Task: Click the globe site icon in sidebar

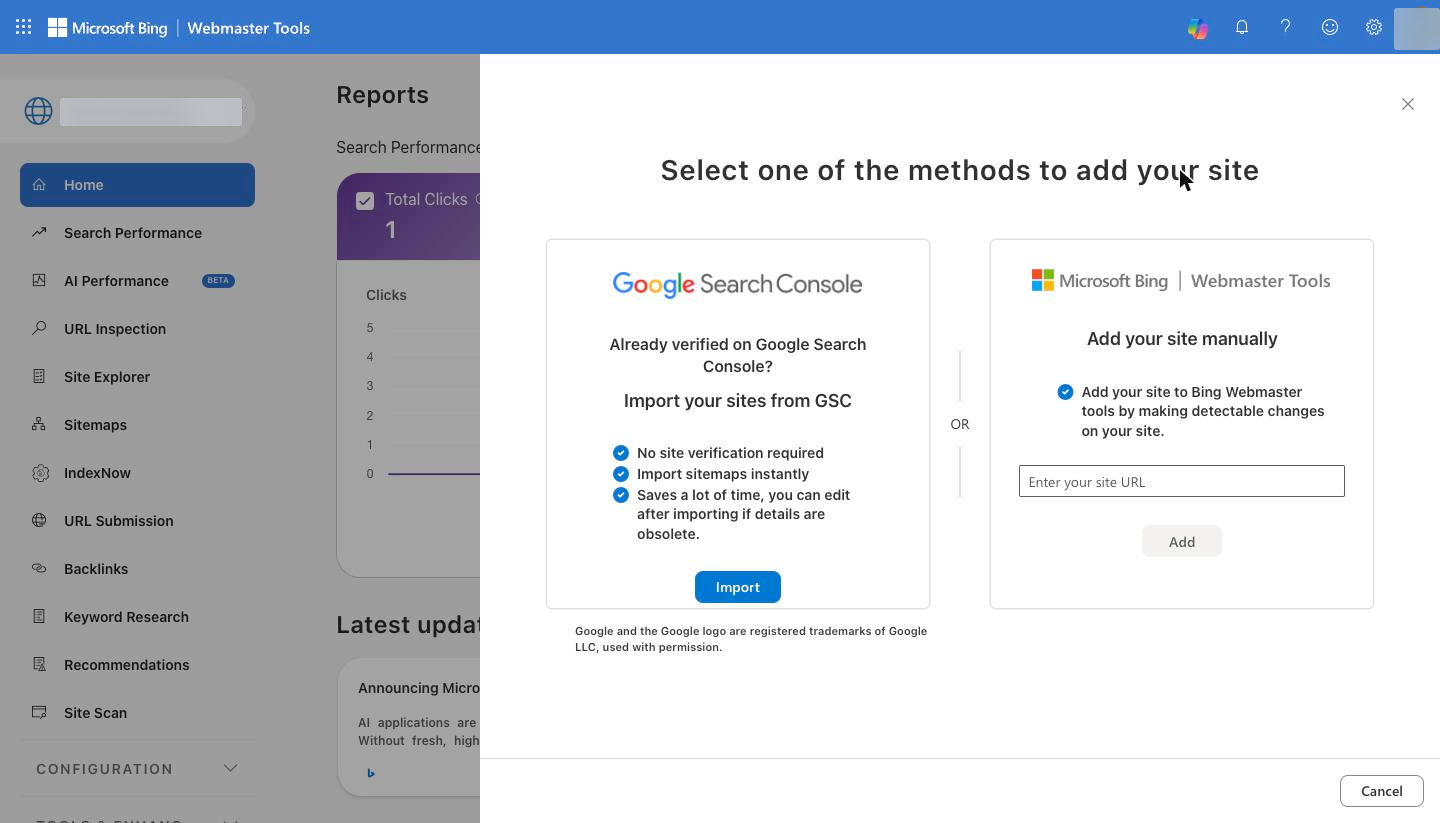Action: pos(39,111)
